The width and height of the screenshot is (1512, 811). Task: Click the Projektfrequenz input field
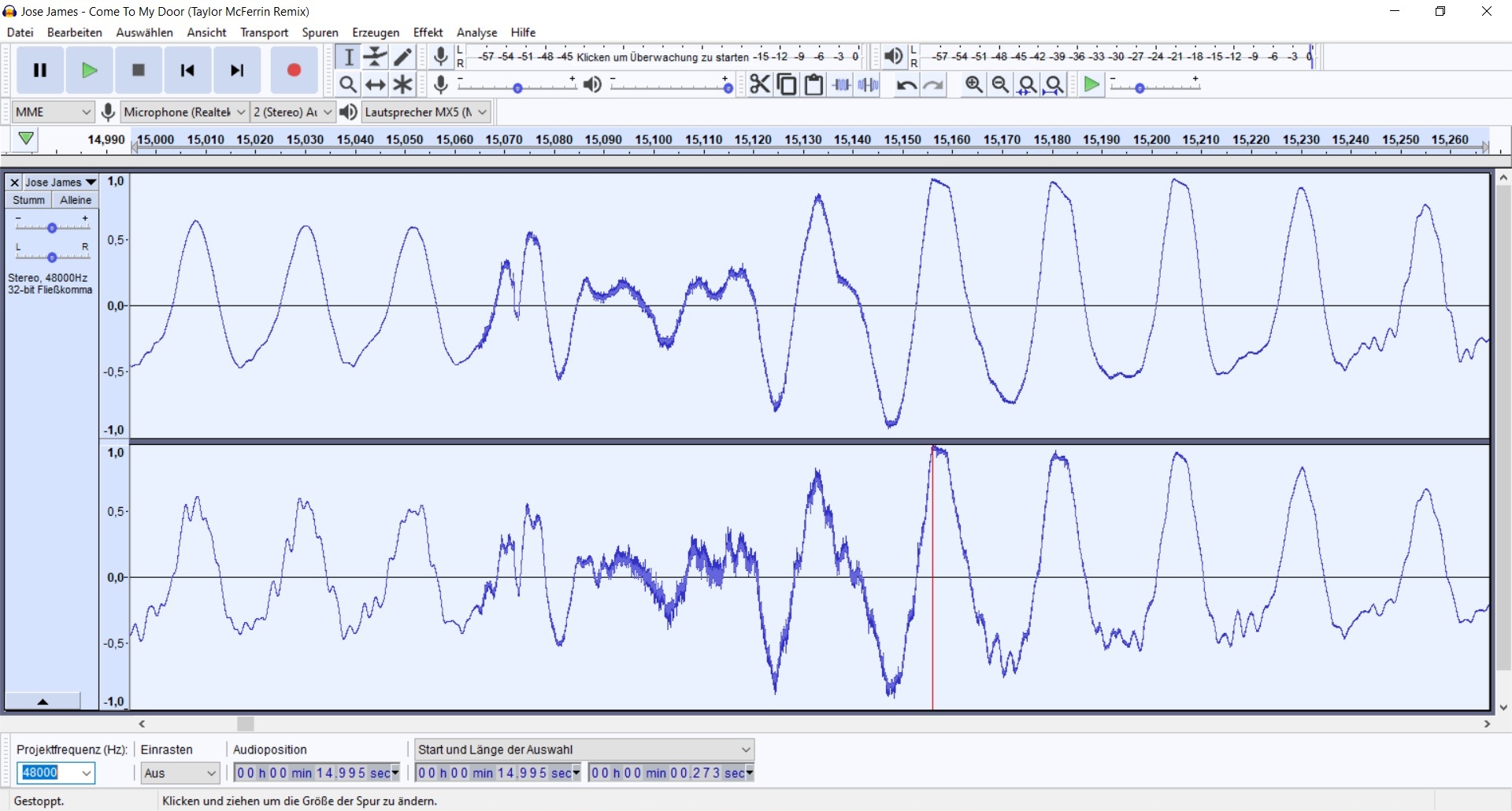point(47,772)
